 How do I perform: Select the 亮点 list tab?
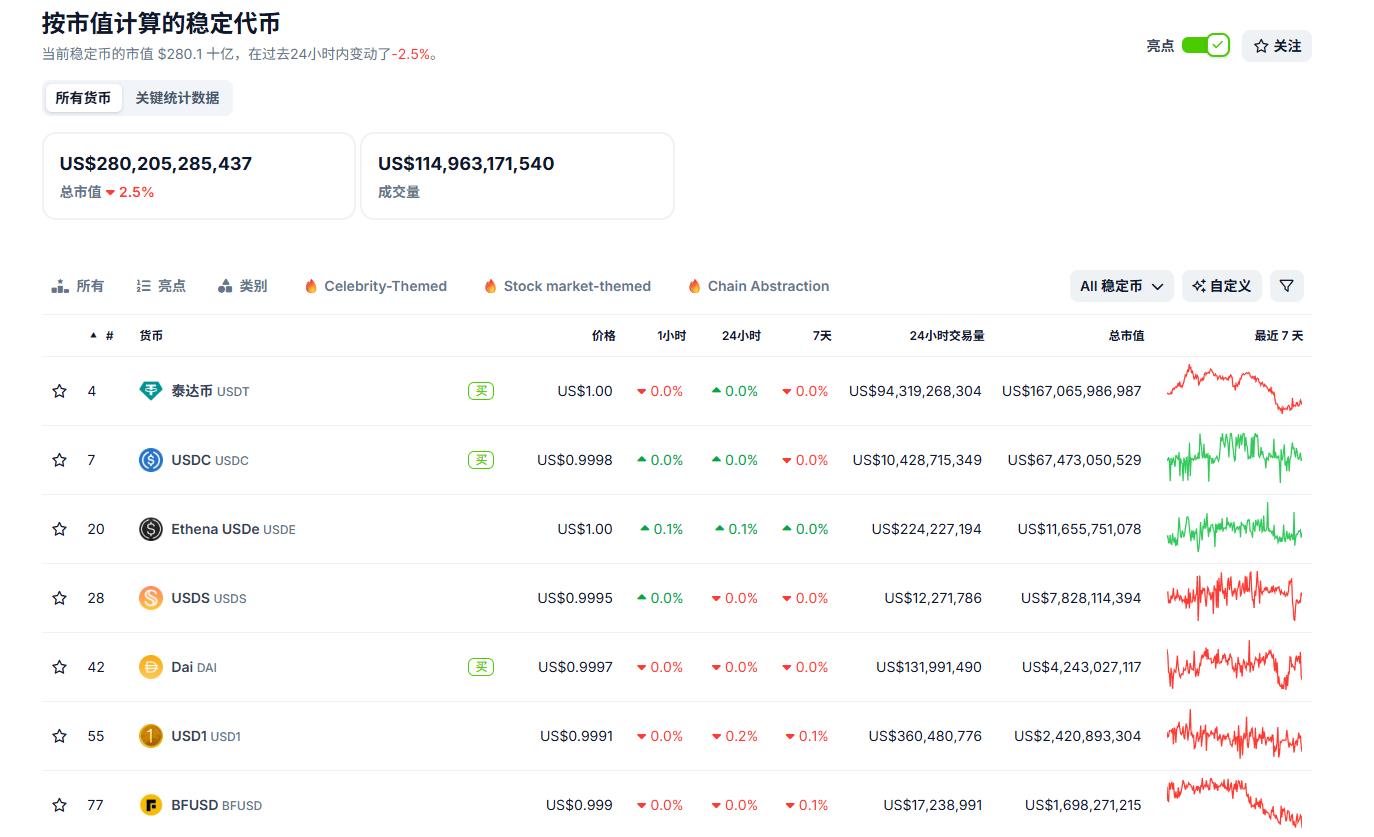[161, 286]
